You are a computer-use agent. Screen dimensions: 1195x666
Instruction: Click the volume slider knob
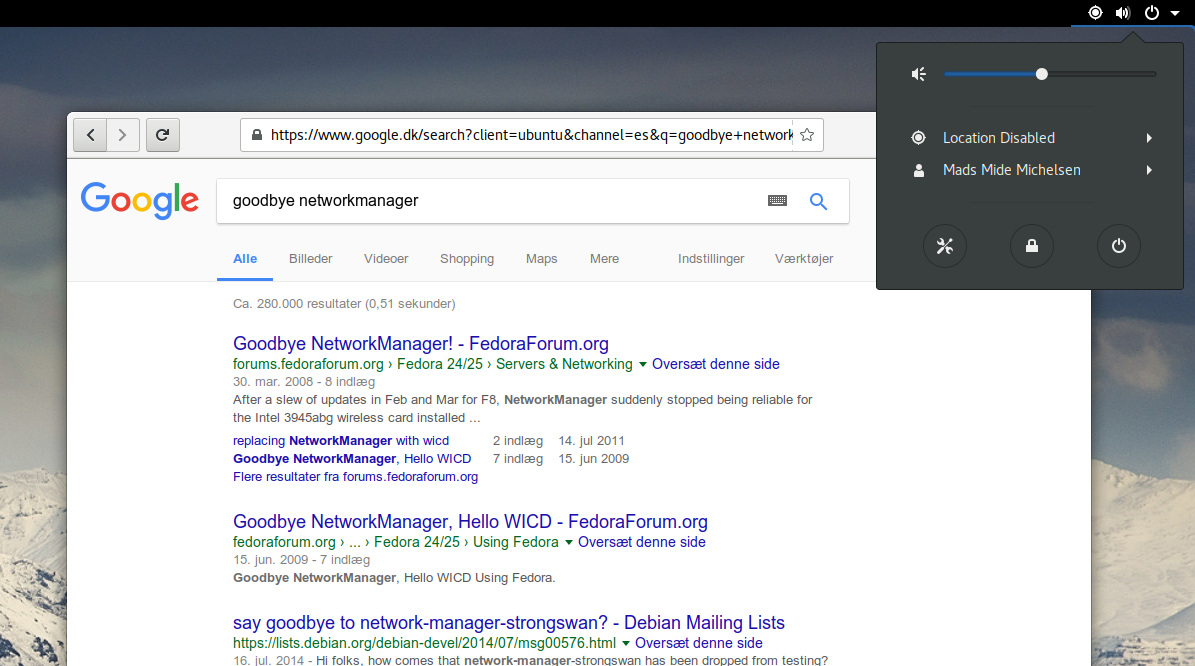coord(1042,74)
